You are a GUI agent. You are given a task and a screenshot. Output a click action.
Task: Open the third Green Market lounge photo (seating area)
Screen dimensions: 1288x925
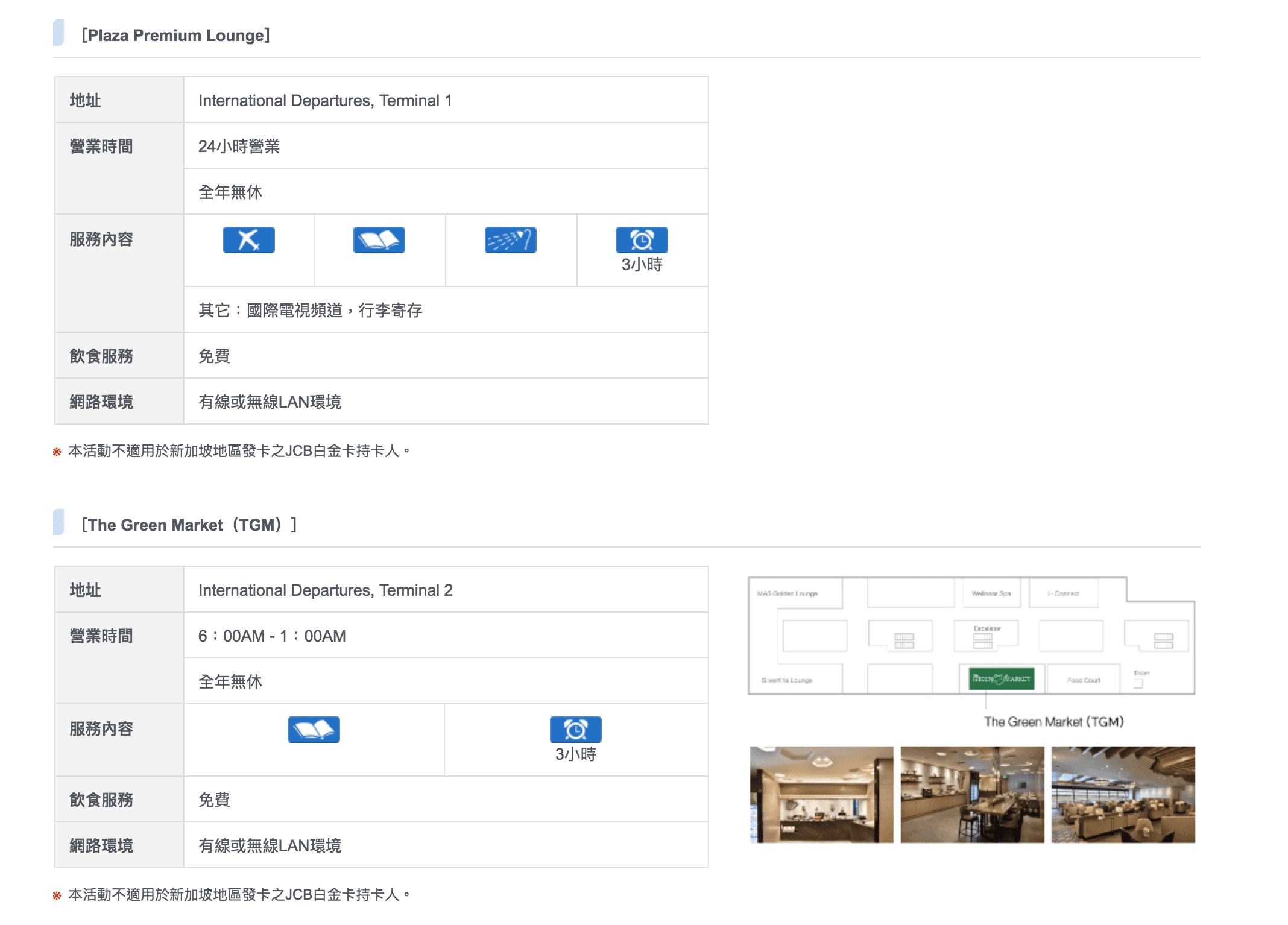click(1123, 794)
